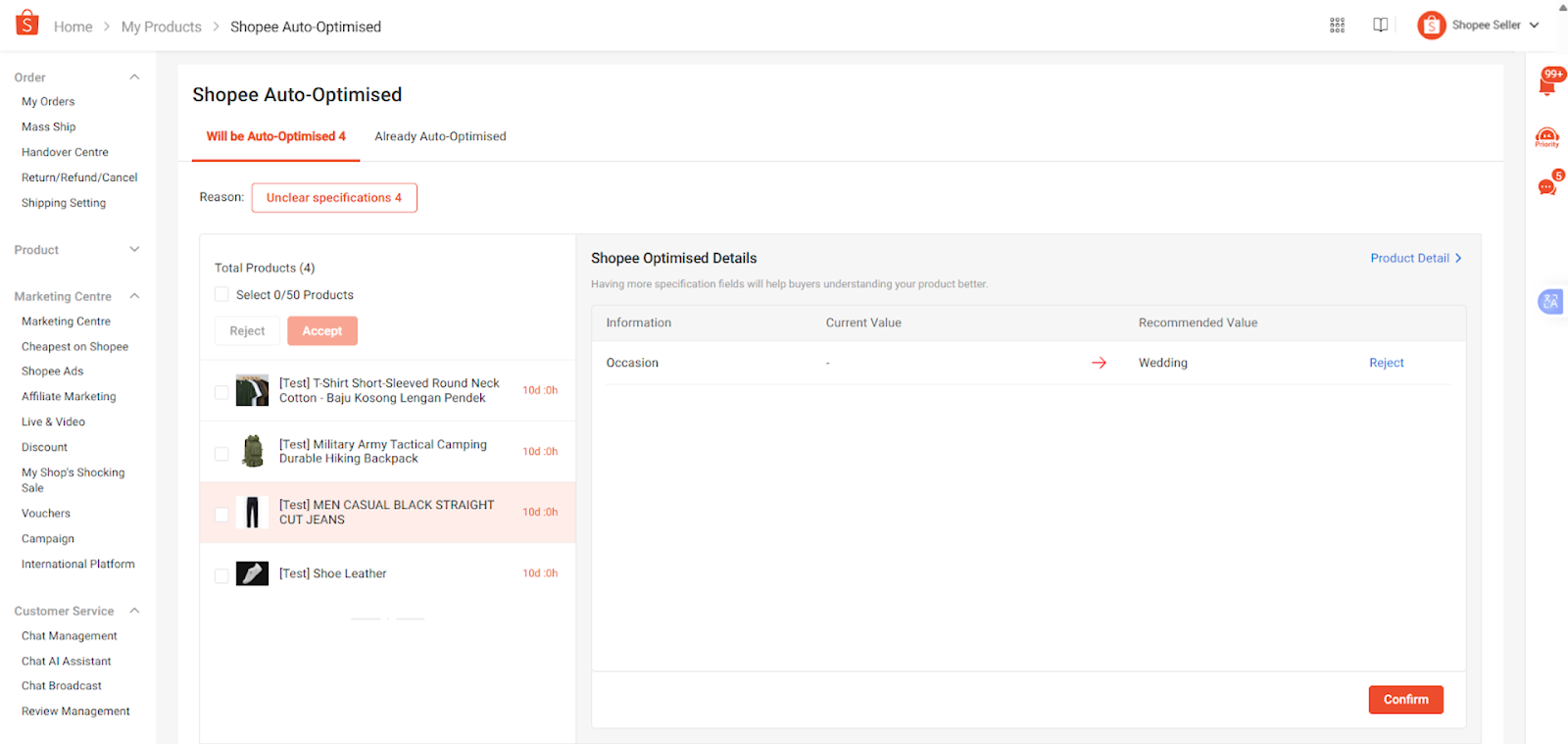Open the apps grid menu icon

pos(1337,25)
